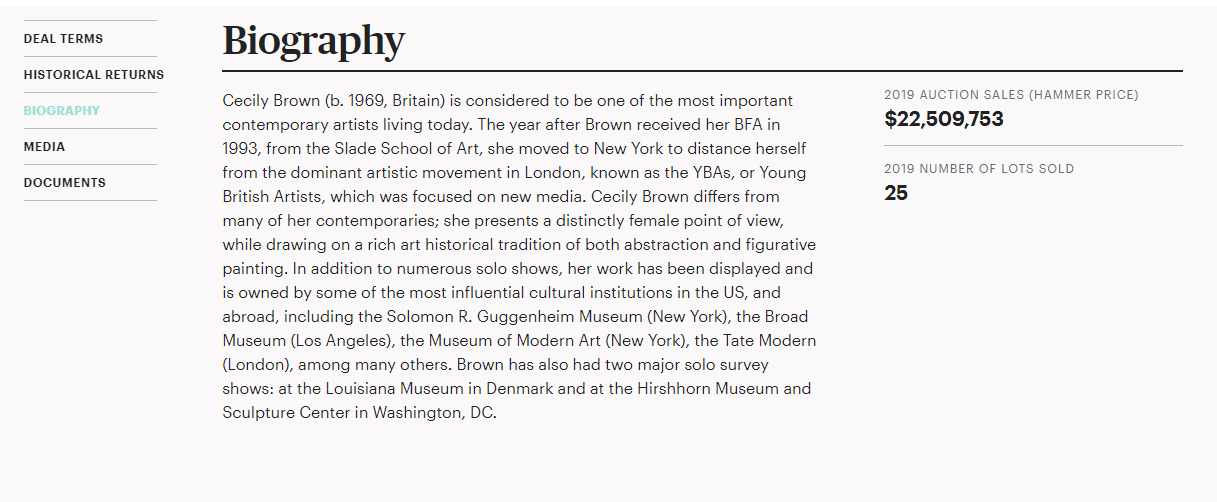Go to Historical Returns in sidebar
Image resolution: width=1217 pixels, height=502 pixels.
point(94,75)
